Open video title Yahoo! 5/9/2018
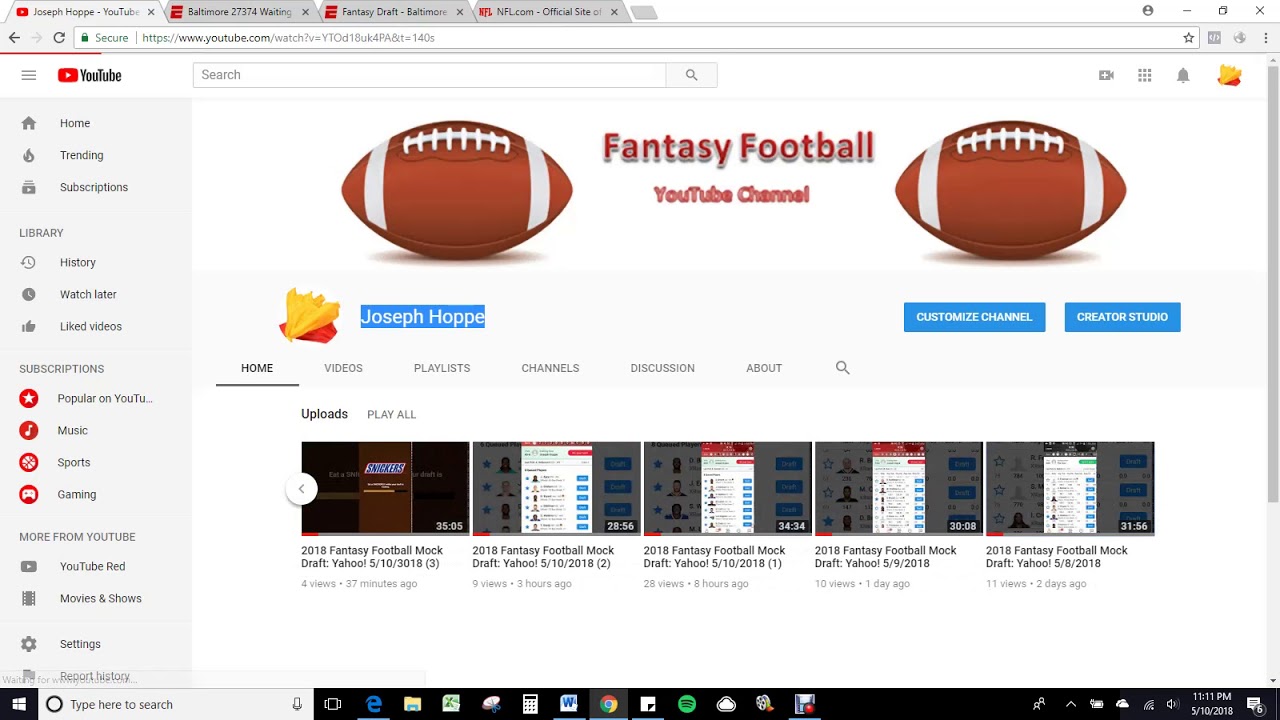This screenshot has width=1280, height=720. 886,557
